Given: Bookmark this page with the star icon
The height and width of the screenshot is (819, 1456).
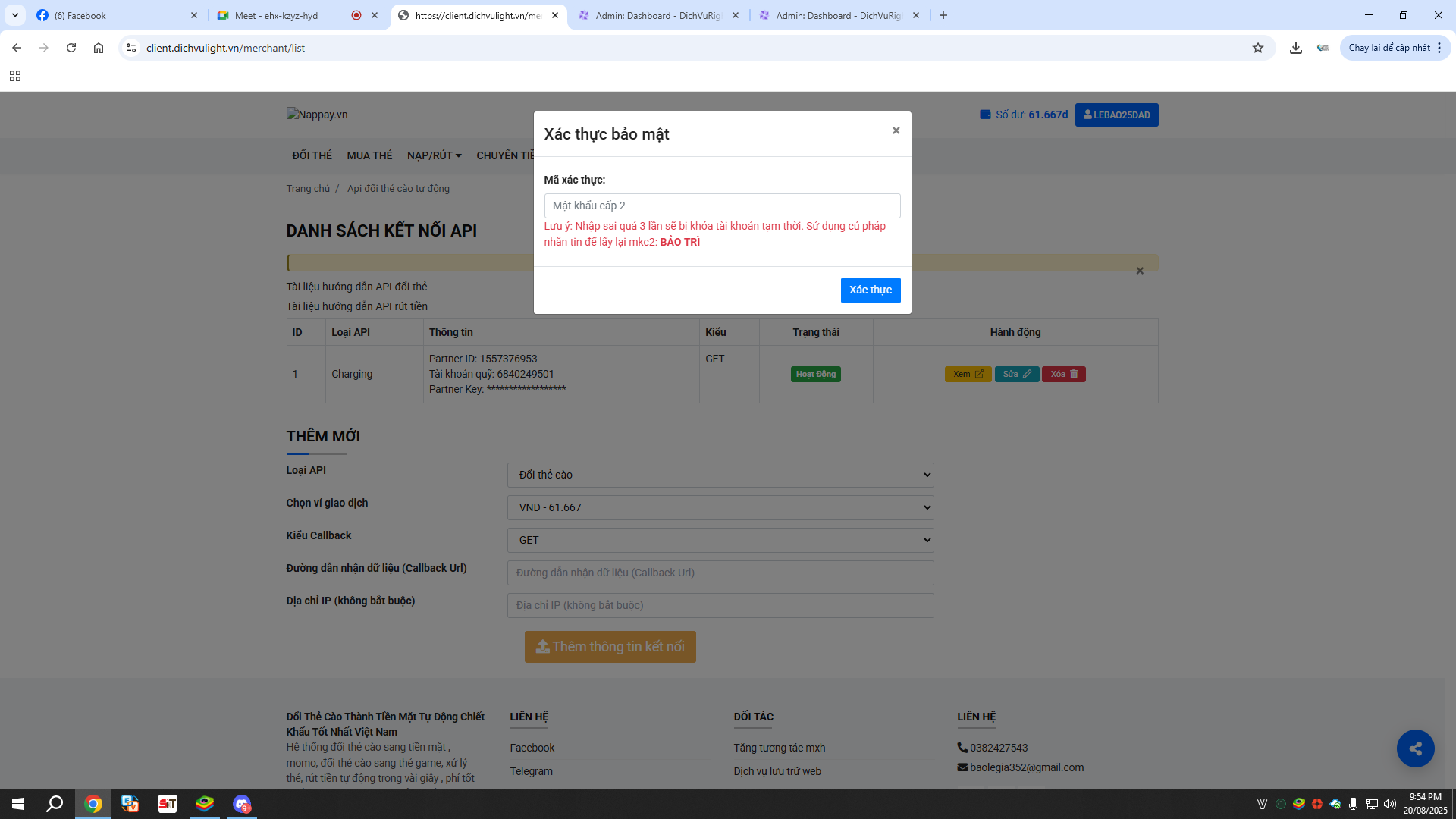Looking at the screenshot, I should (1258, 48).
